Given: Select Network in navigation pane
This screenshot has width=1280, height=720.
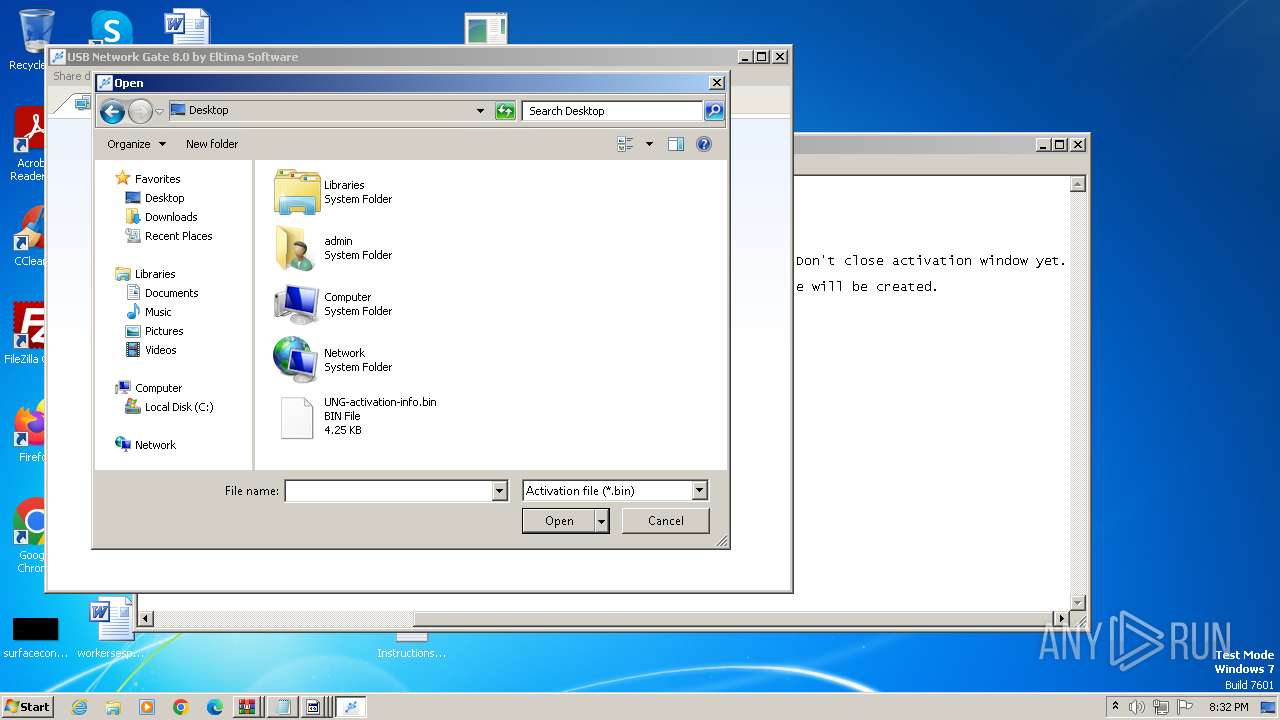Looking at the screenshot, I should (155, 445).
